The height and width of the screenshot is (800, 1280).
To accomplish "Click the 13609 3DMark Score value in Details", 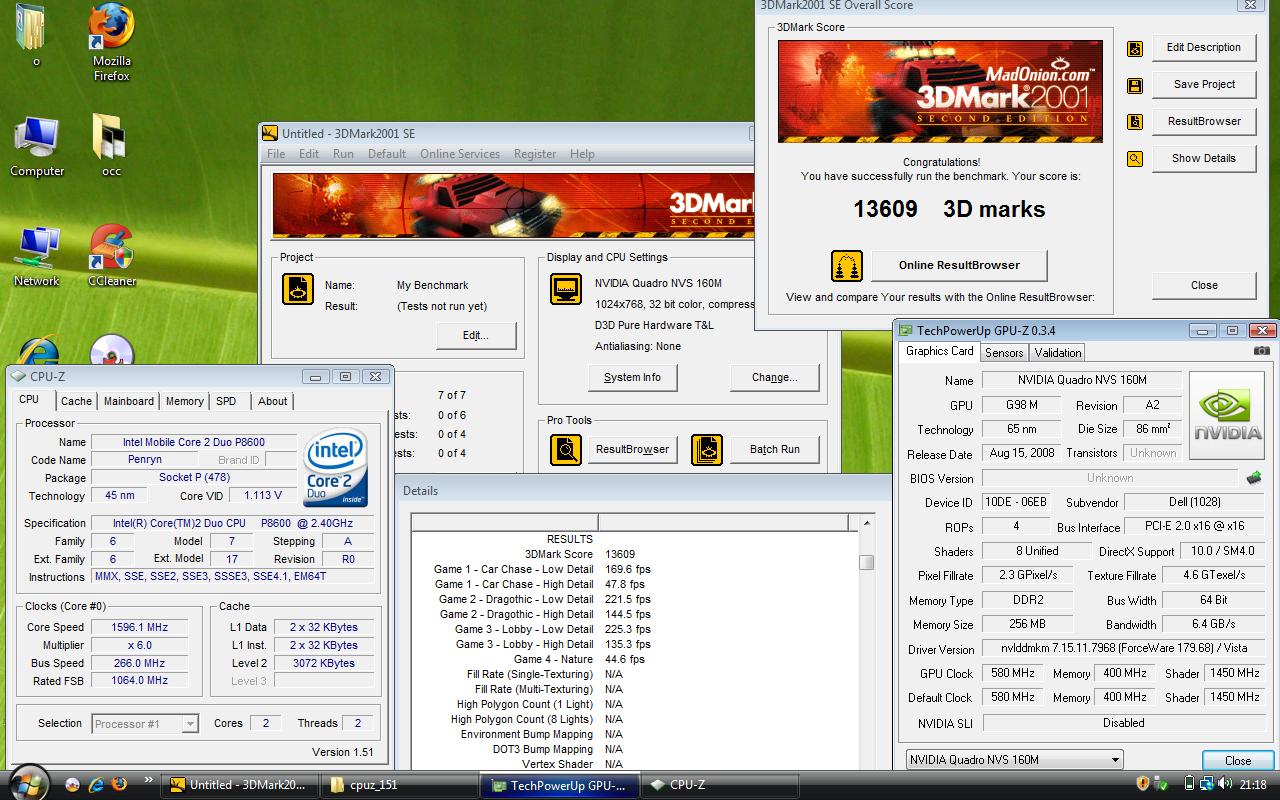I will 620,554.
